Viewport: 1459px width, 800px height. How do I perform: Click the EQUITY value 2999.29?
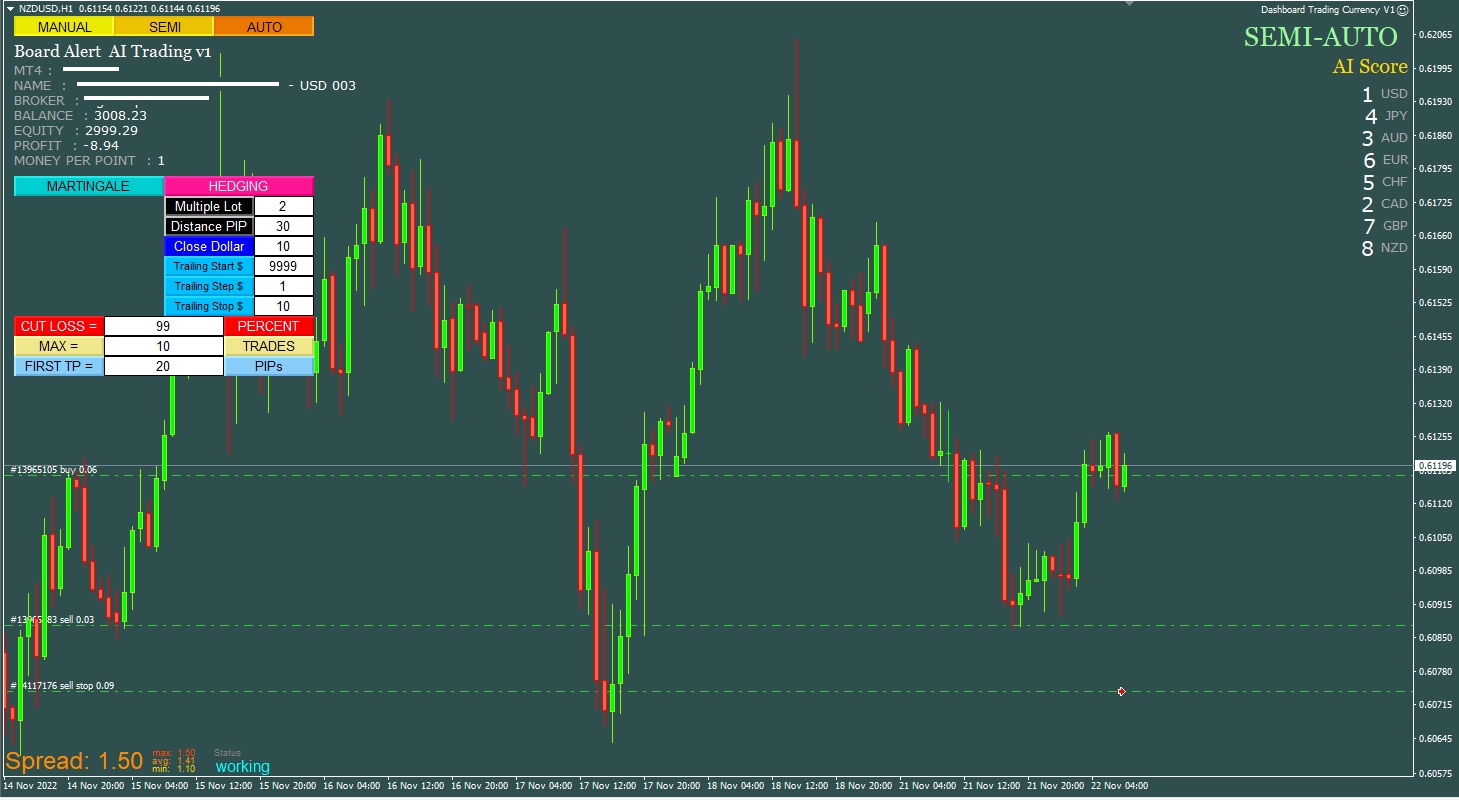112,130
